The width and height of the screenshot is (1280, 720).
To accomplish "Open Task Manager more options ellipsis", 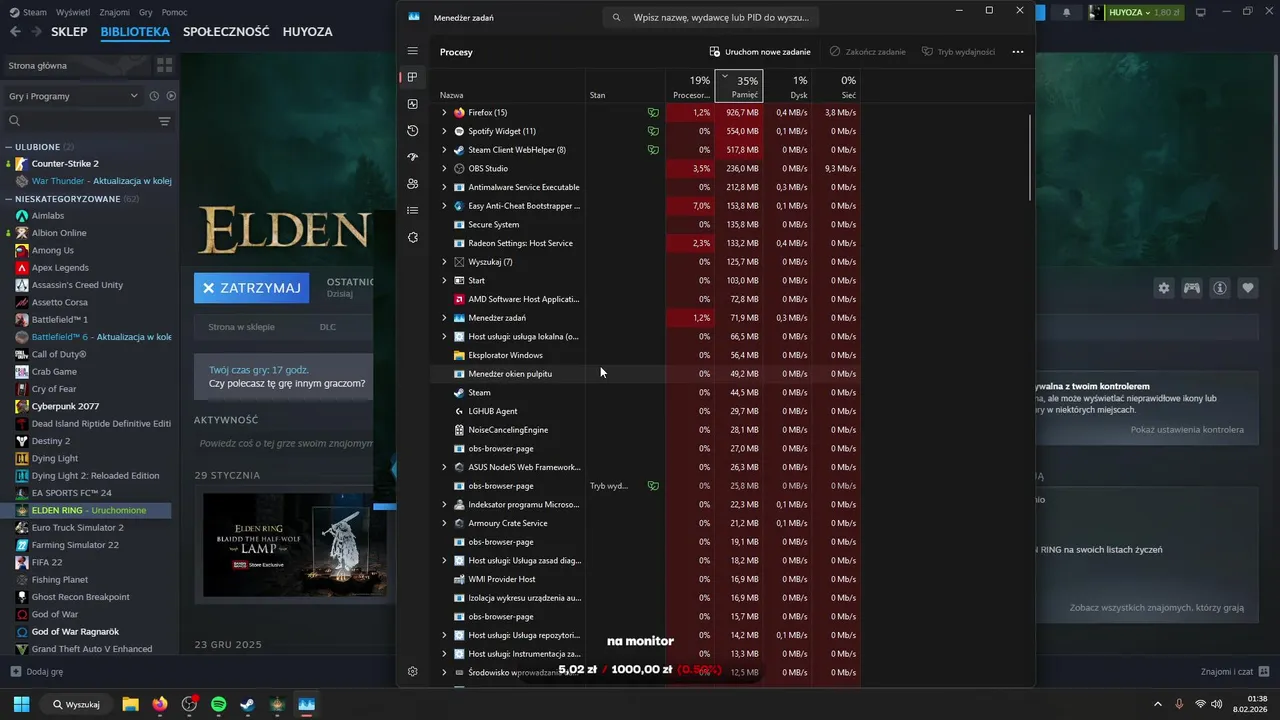I will pos(1018,52).
